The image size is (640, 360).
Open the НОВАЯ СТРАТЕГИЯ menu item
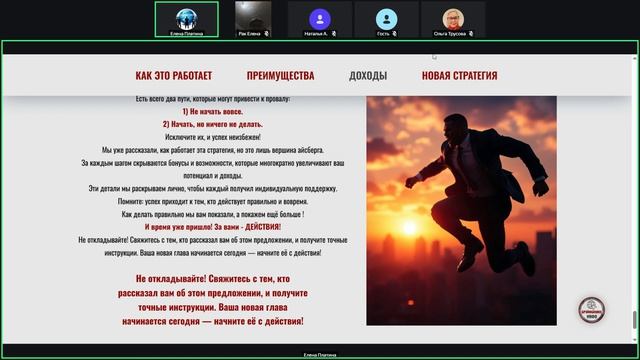[x=460, y=76]
